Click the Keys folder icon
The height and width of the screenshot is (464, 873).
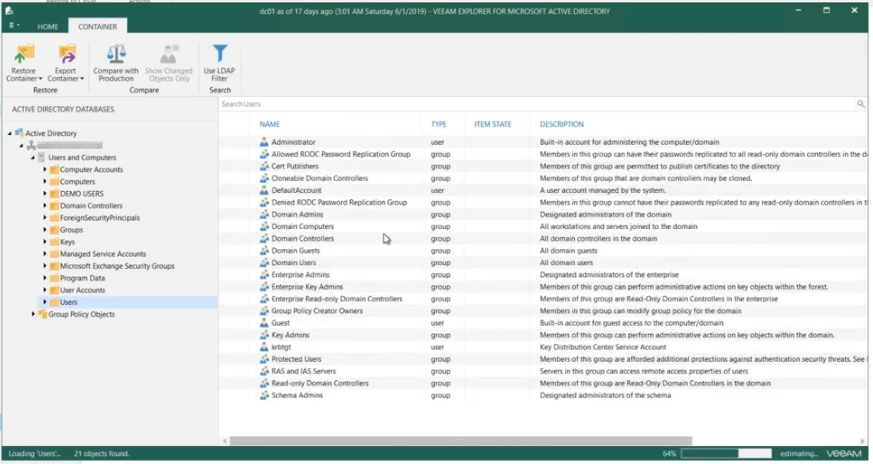[x=54, y=242]
